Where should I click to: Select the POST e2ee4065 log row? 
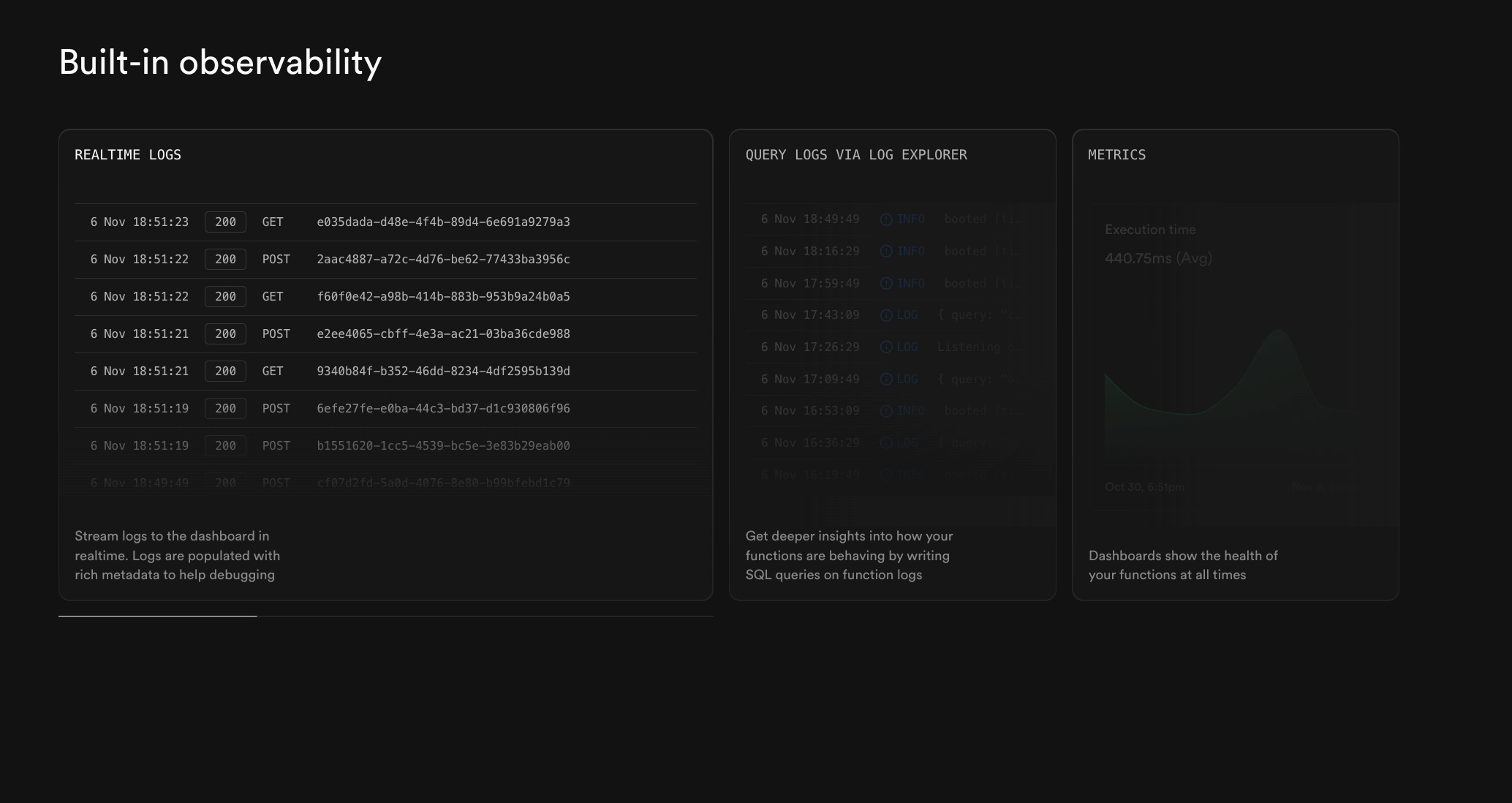[385, 334]
